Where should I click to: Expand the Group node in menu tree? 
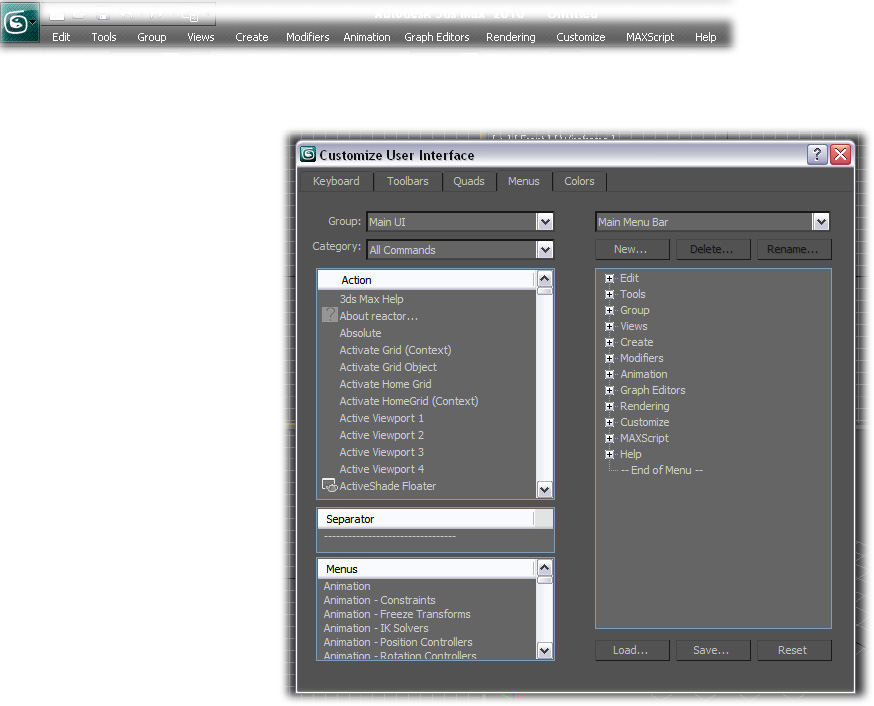609,310
